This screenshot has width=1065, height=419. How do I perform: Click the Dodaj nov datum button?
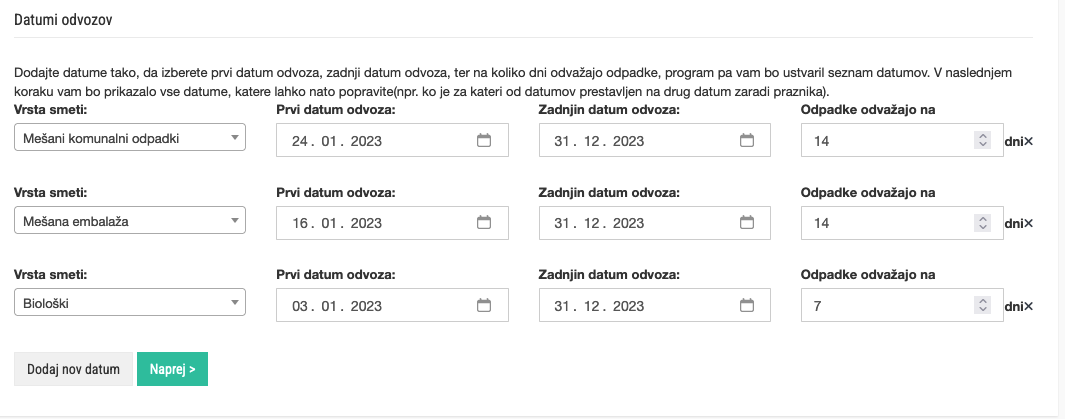(73, 370)
